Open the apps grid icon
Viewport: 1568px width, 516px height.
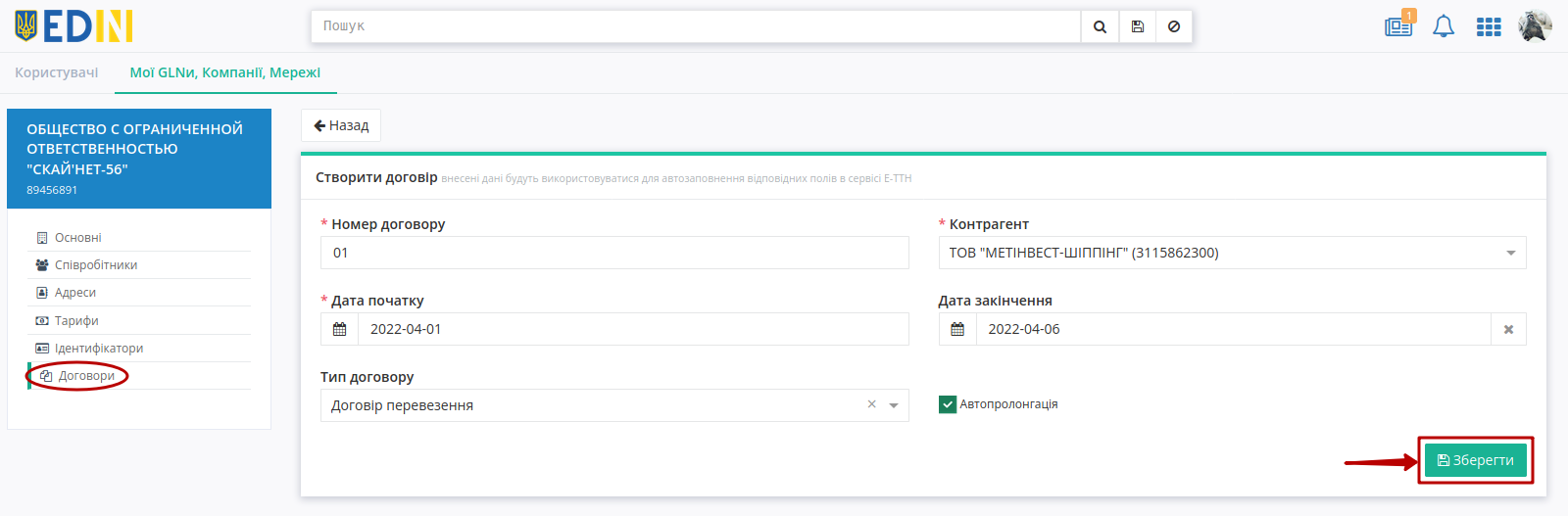(1489, 27)
